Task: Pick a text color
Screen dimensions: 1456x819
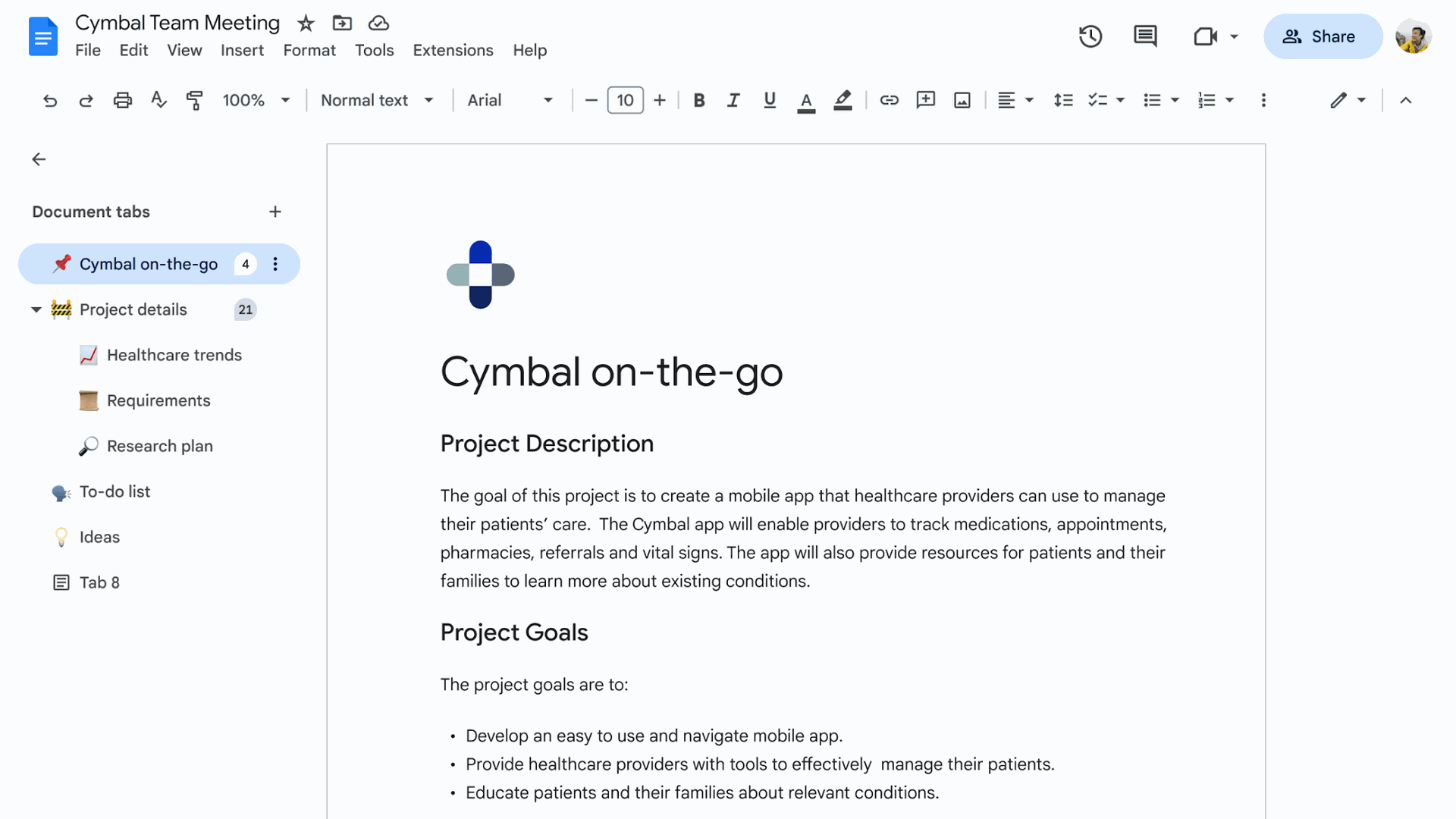Action: (x=806, y=100)
